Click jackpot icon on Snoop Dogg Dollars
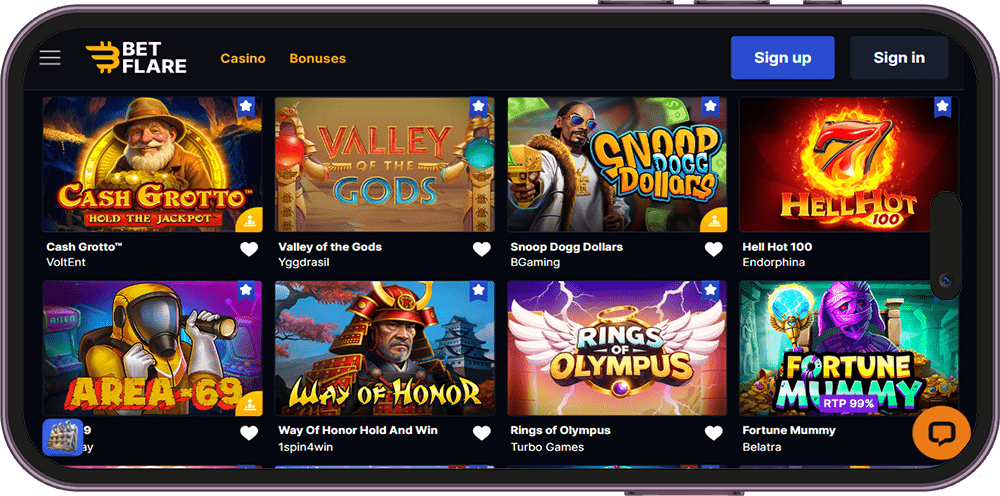 click(714, 219)
